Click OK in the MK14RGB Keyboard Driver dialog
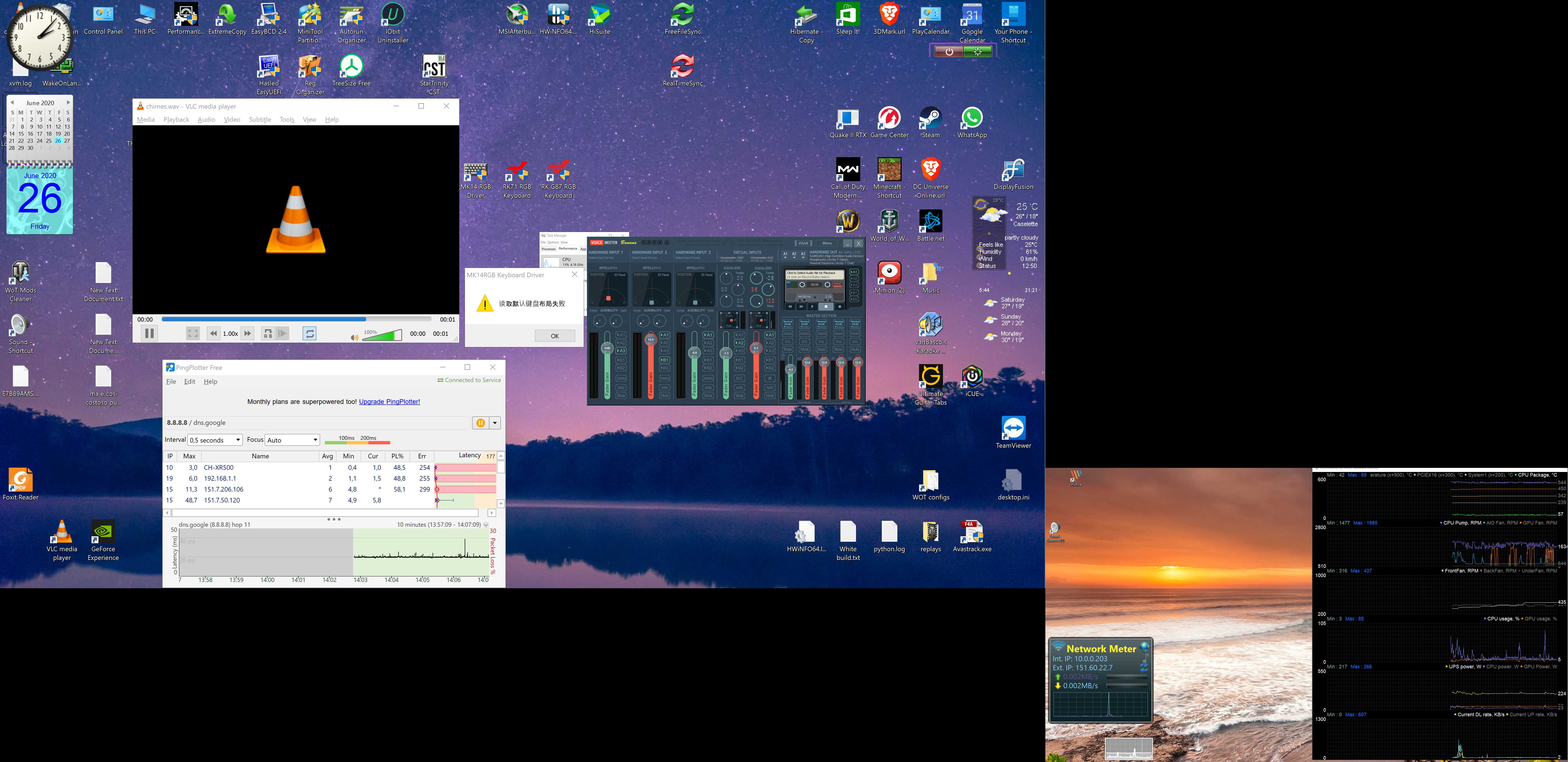Viewport: 1568px width, 762px height. (x=555, y=336)
